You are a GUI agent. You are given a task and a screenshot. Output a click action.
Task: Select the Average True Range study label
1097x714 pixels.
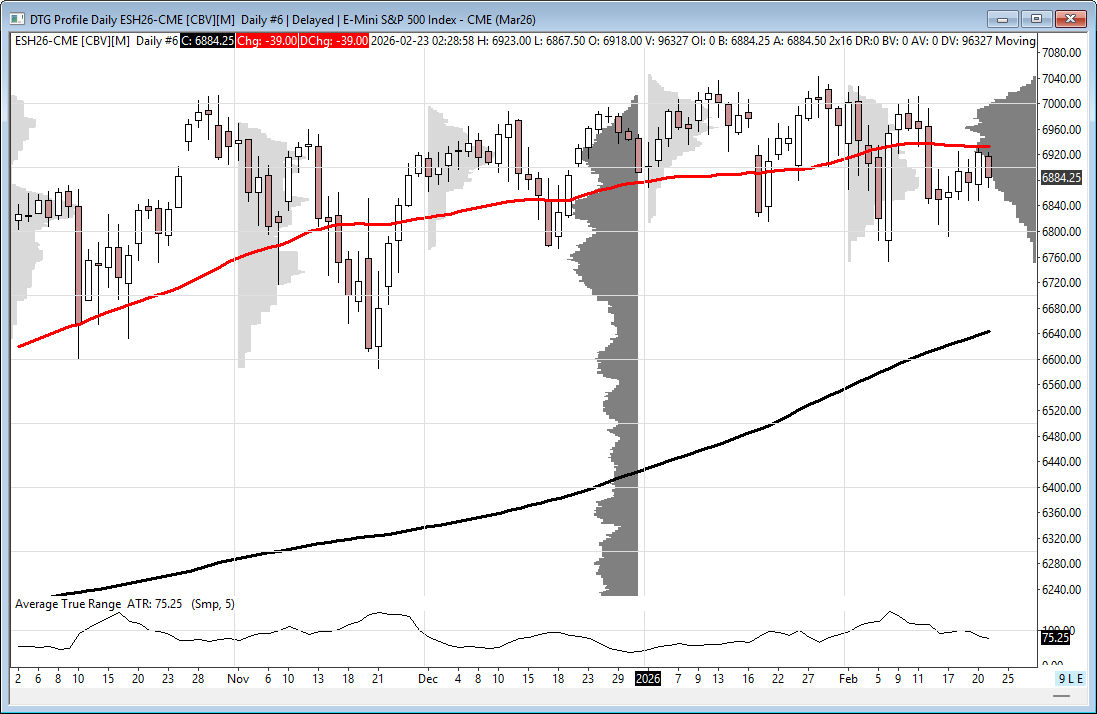[68, 604]
